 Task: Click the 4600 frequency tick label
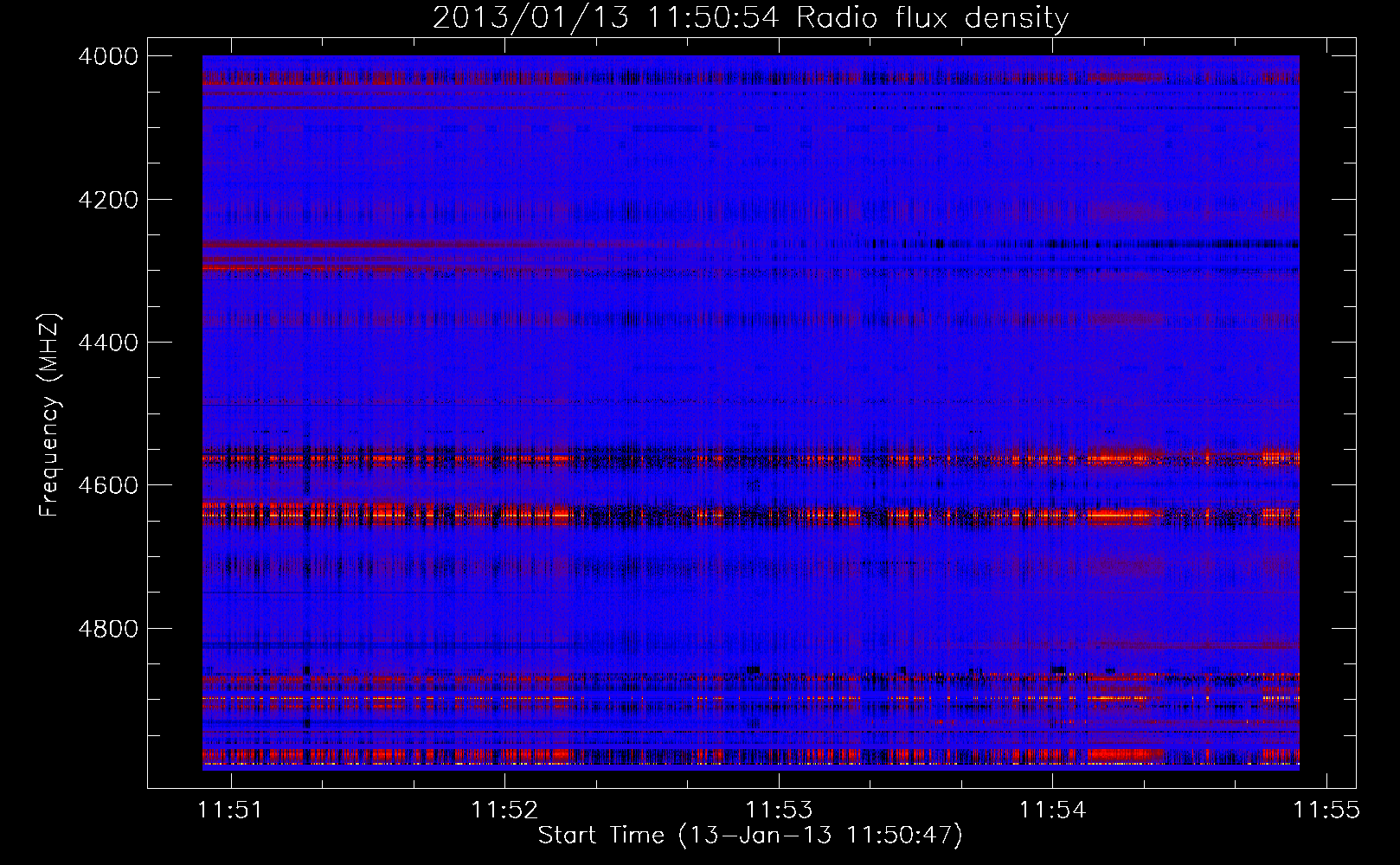click(108, 485)
